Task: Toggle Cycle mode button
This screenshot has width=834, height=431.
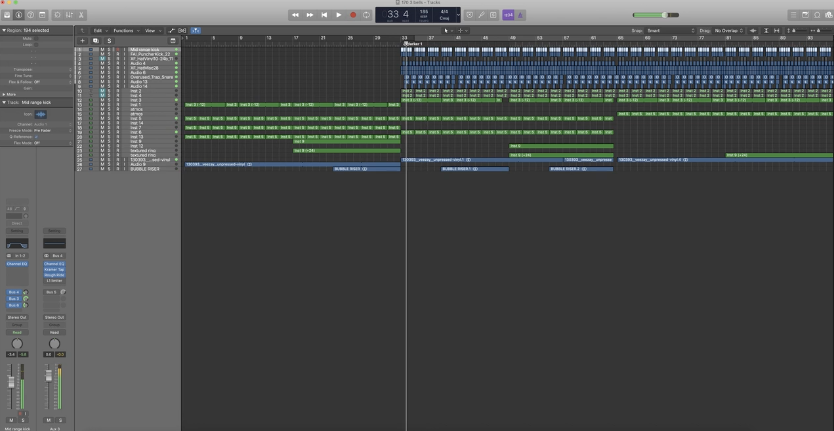Action: [x=366, y=15]
